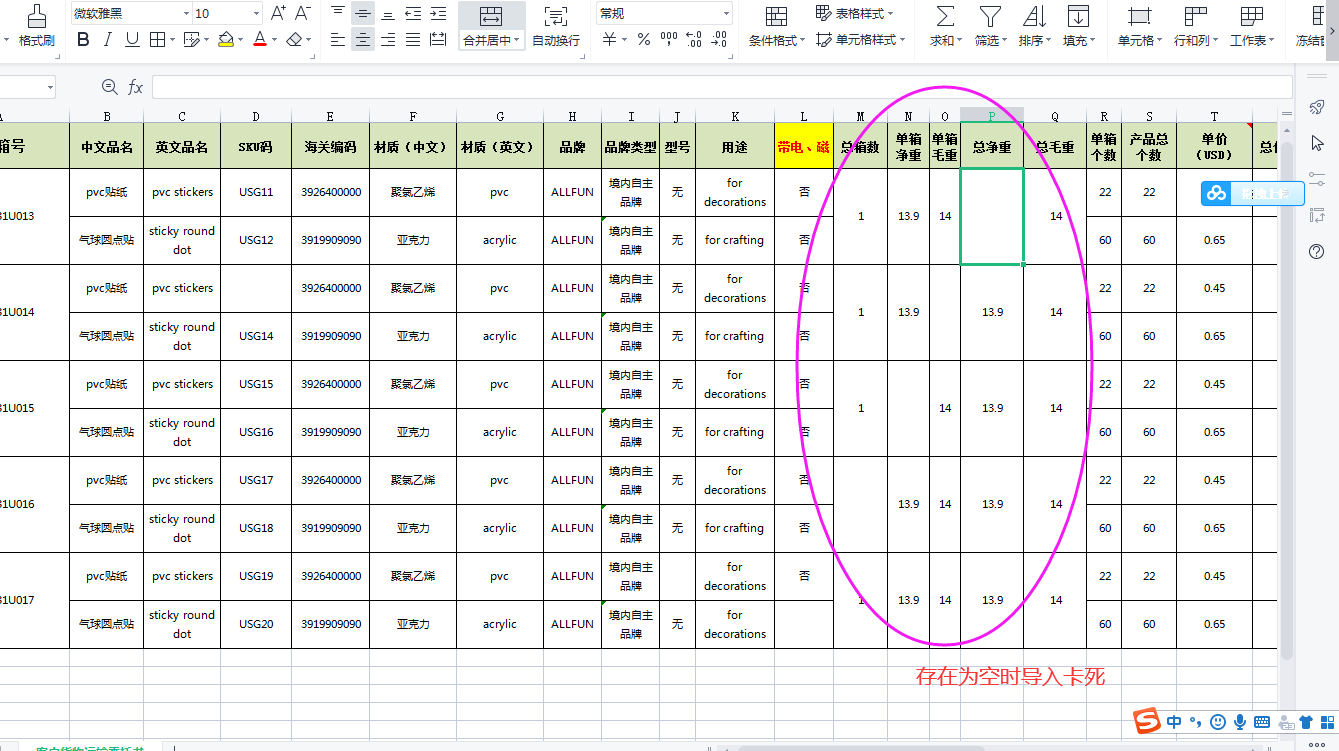Align text to vertical middle
The width and height of the screenshot is (1339, 751).
363,13
